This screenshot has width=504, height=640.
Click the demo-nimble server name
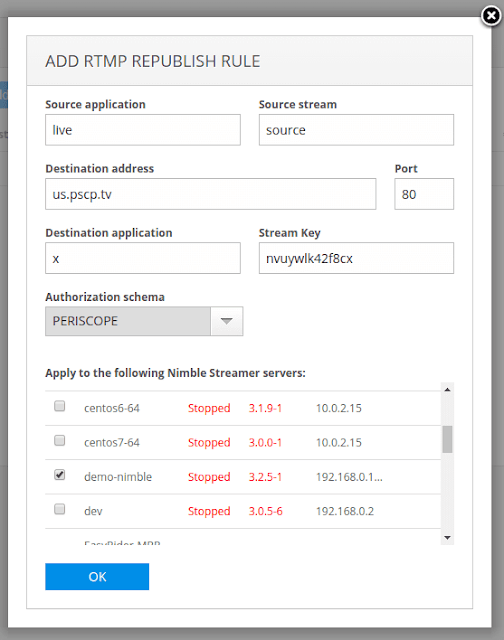click(x=118, y=477)
